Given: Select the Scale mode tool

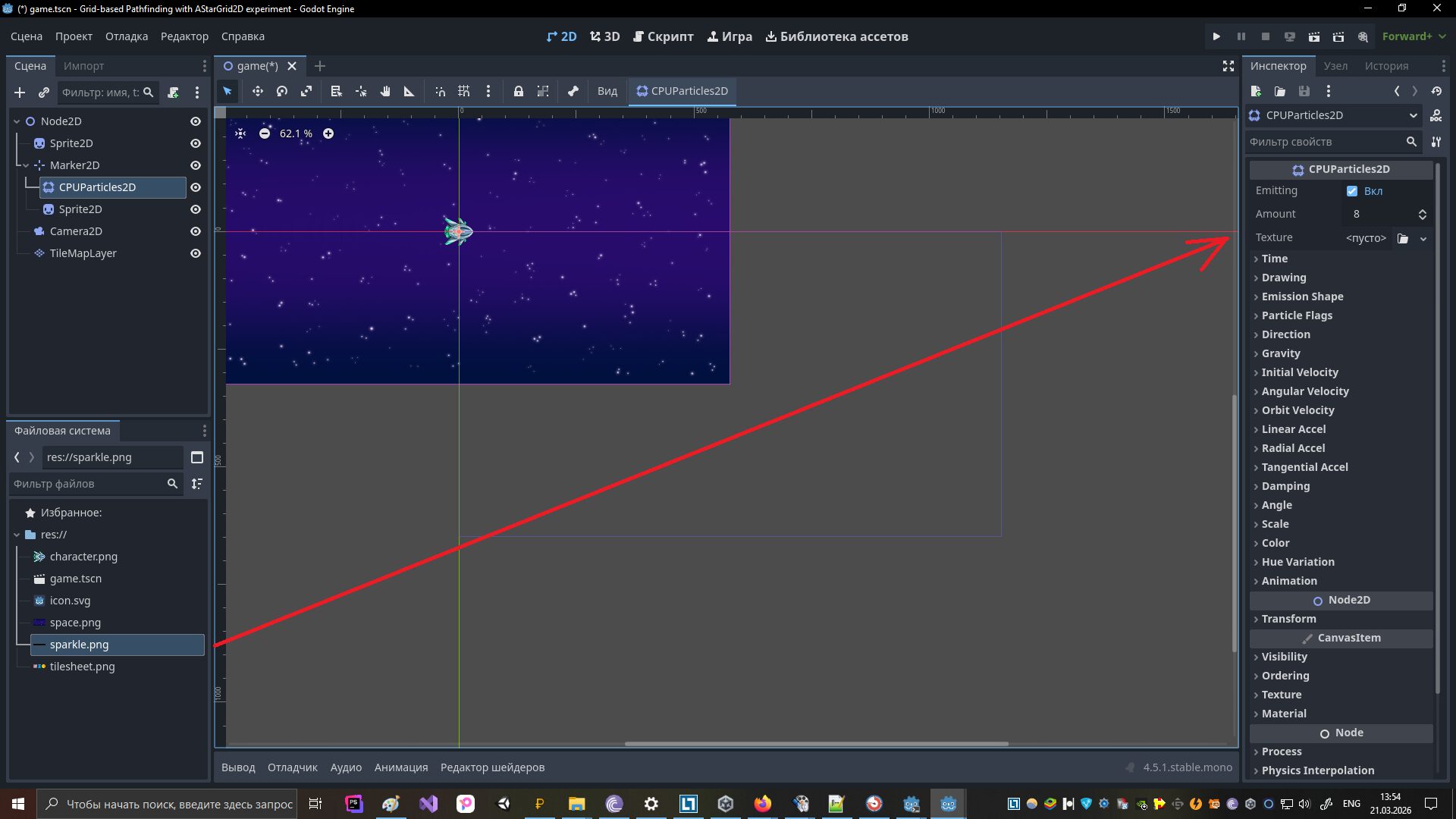Looking at the screenshot, I should tap(306, 91).
